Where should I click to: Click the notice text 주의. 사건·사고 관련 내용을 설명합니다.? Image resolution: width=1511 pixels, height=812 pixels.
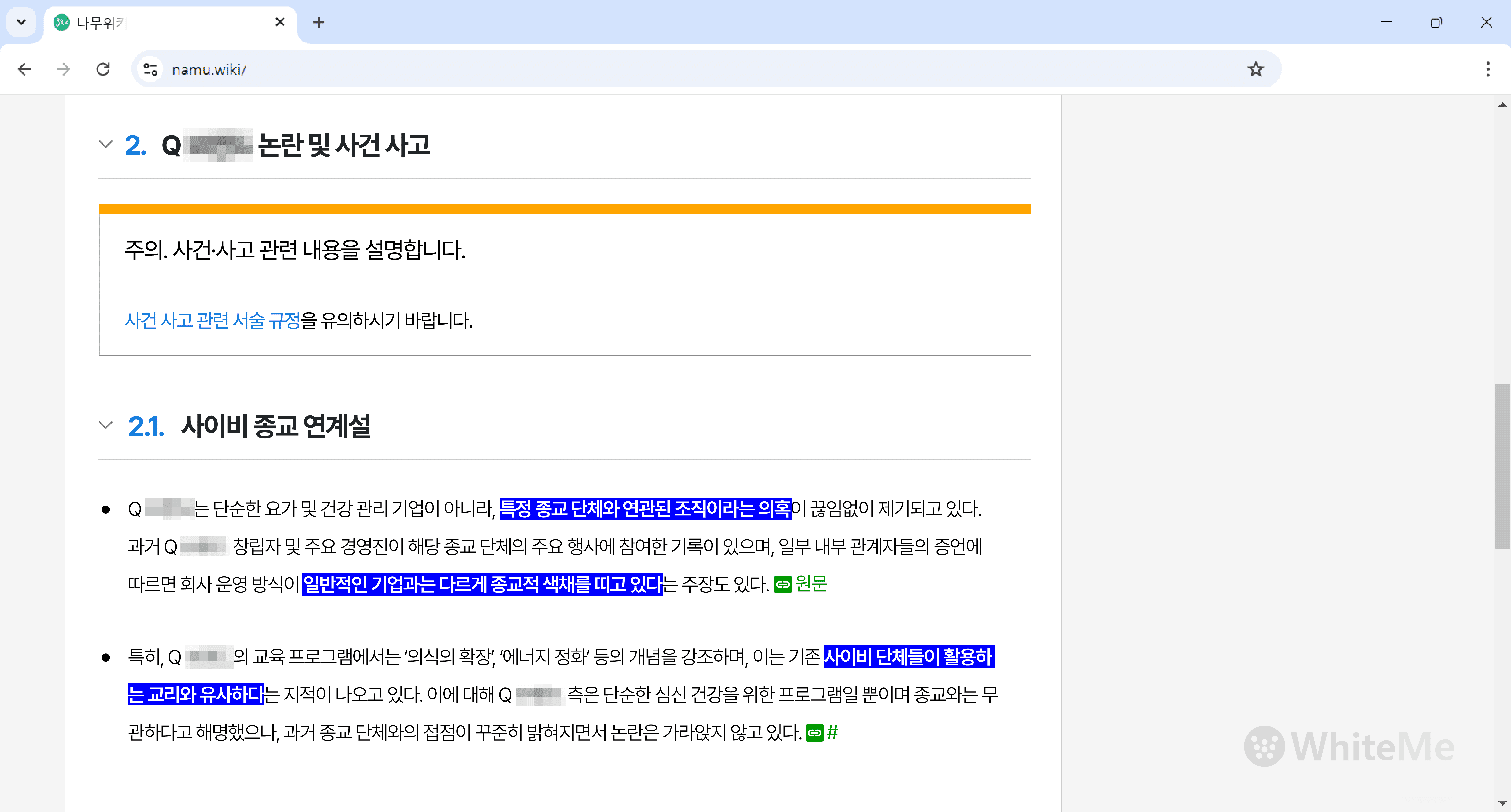(x=295, y=250)
